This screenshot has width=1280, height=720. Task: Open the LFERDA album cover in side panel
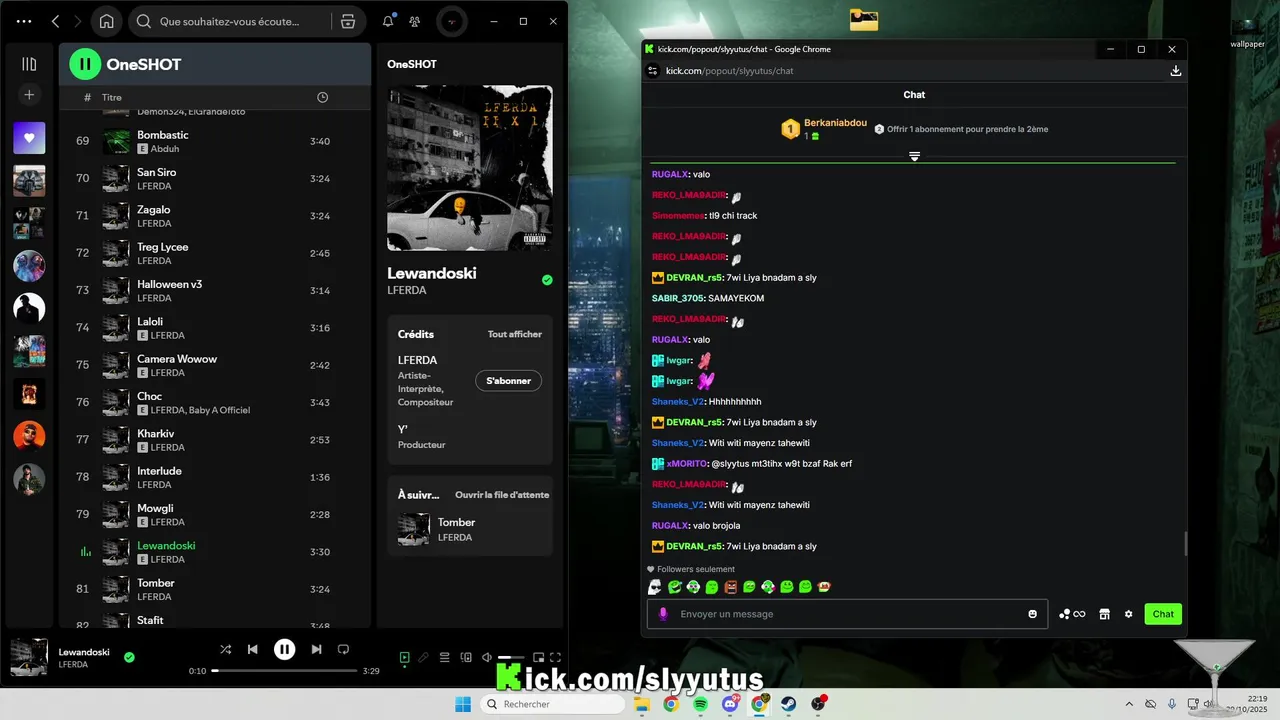[x=470, y=168]
